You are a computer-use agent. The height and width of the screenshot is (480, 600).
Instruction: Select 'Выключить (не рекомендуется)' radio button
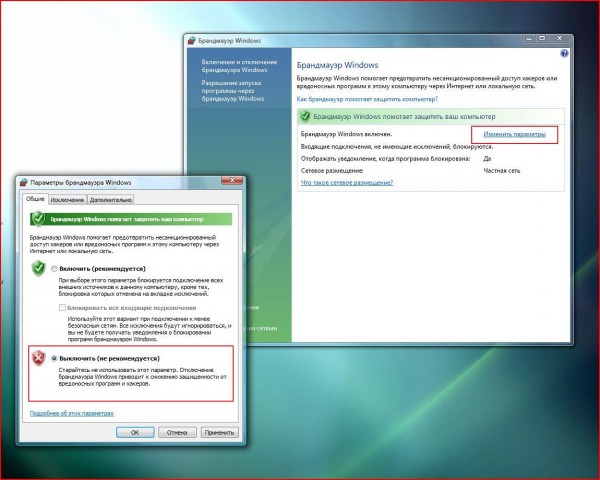(54, 359)
